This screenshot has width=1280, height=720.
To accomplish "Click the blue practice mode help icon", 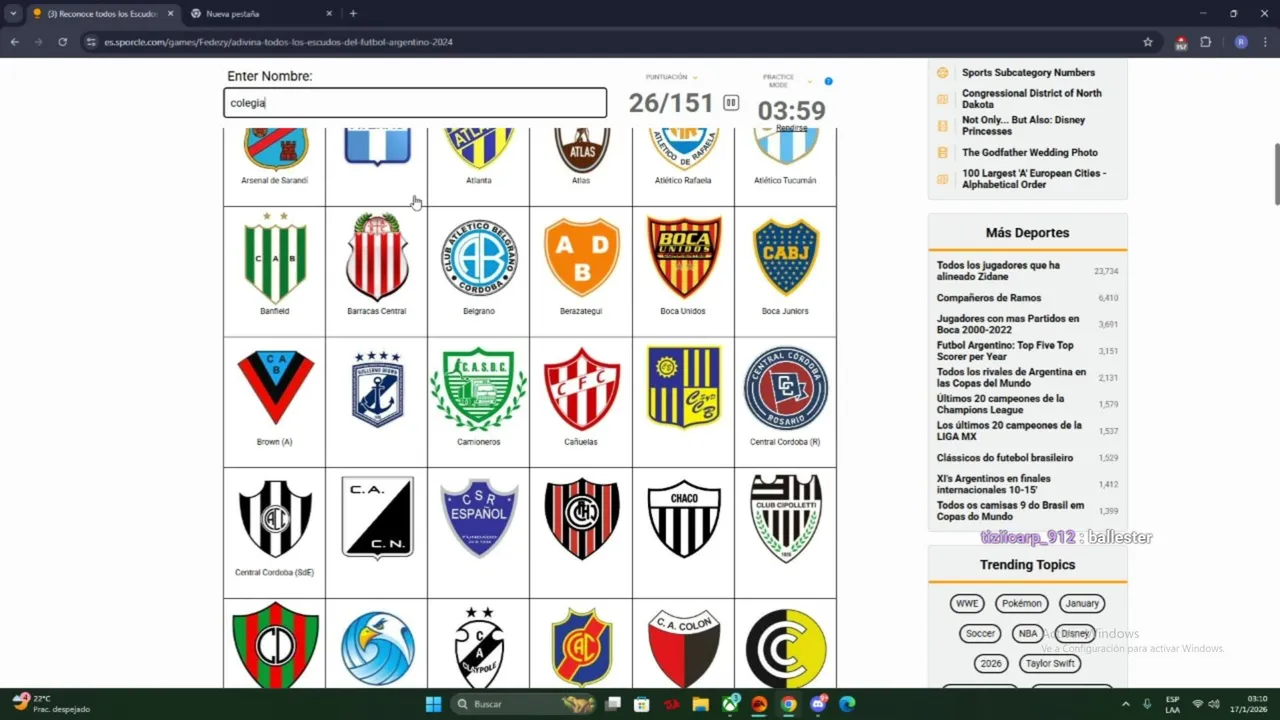I will tap(828, 81).
